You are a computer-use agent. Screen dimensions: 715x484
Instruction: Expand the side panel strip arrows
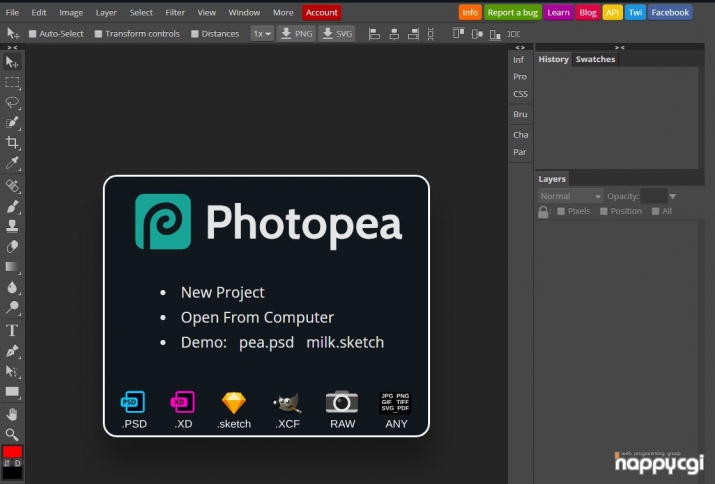[520, 47]
